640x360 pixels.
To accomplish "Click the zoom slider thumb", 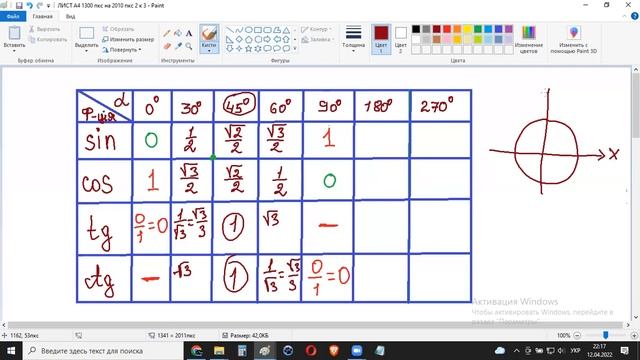I will point(606,335).
